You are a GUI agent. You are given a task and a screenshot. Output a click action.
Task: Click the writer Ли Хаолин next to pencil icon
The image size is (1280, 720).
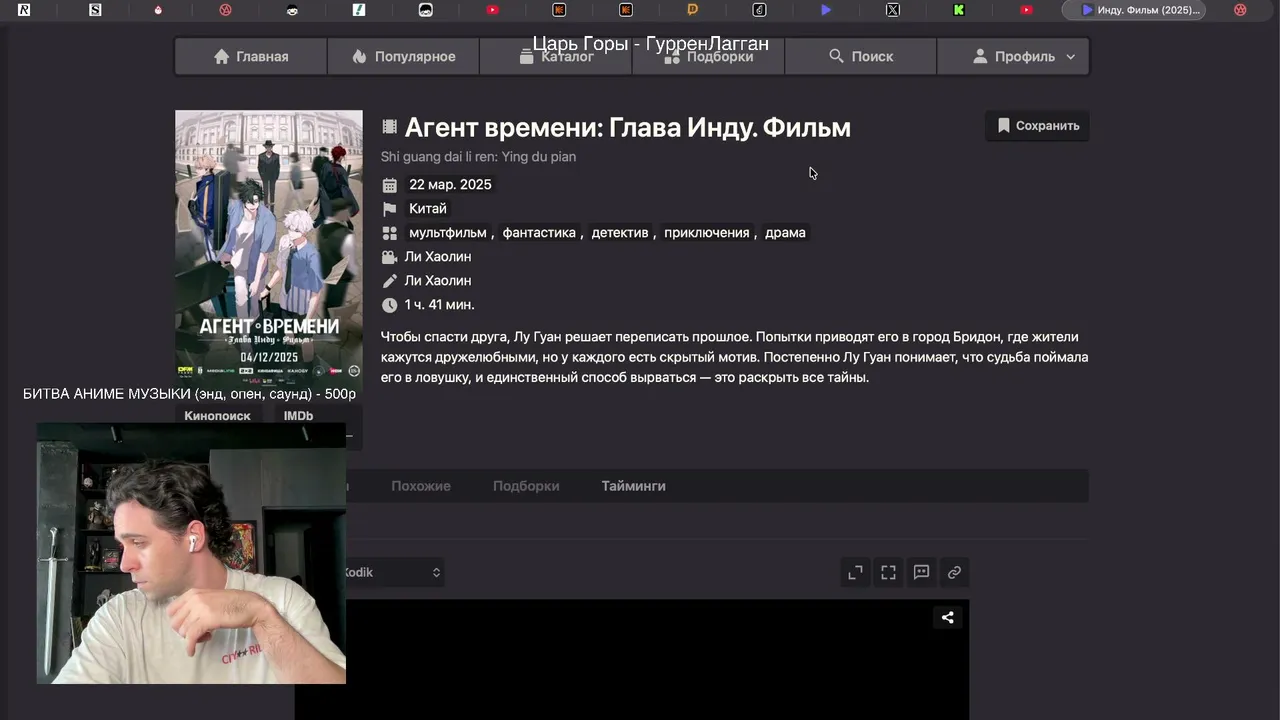tap(438, 281)
